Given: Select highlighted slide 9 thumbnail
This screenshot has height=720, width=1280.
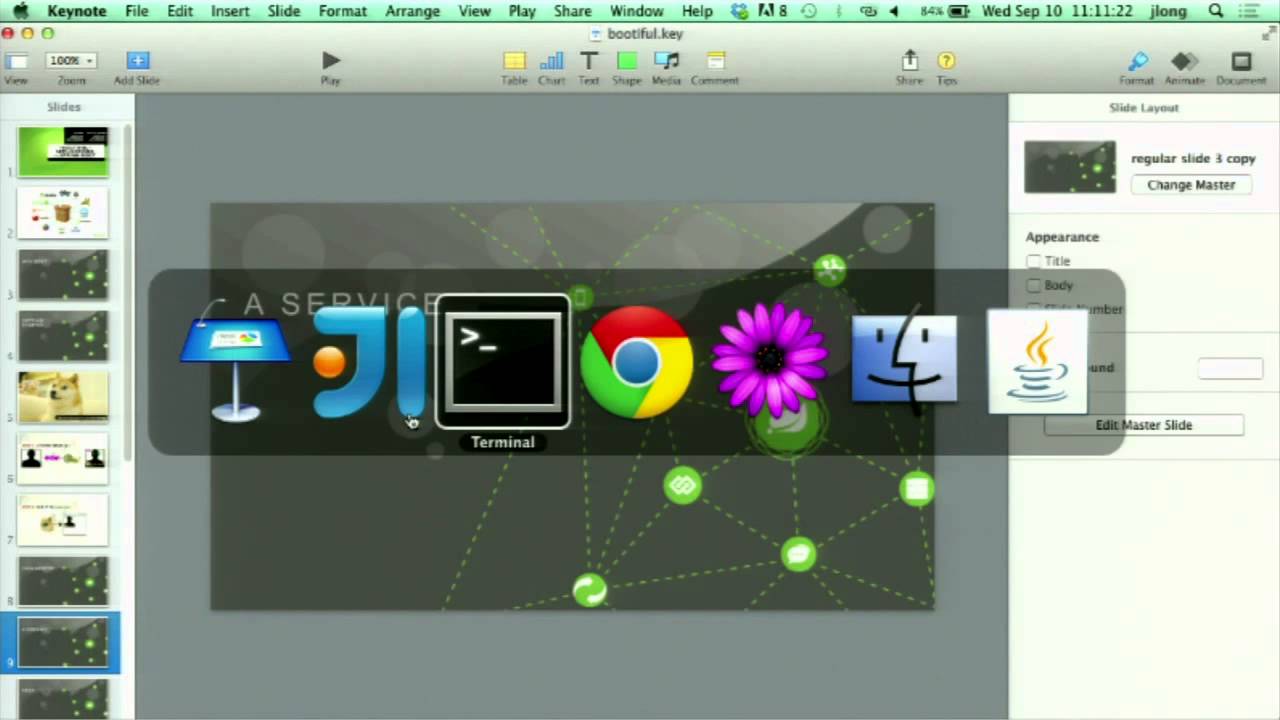Looking at the screenshot, I should click(63, 642).
